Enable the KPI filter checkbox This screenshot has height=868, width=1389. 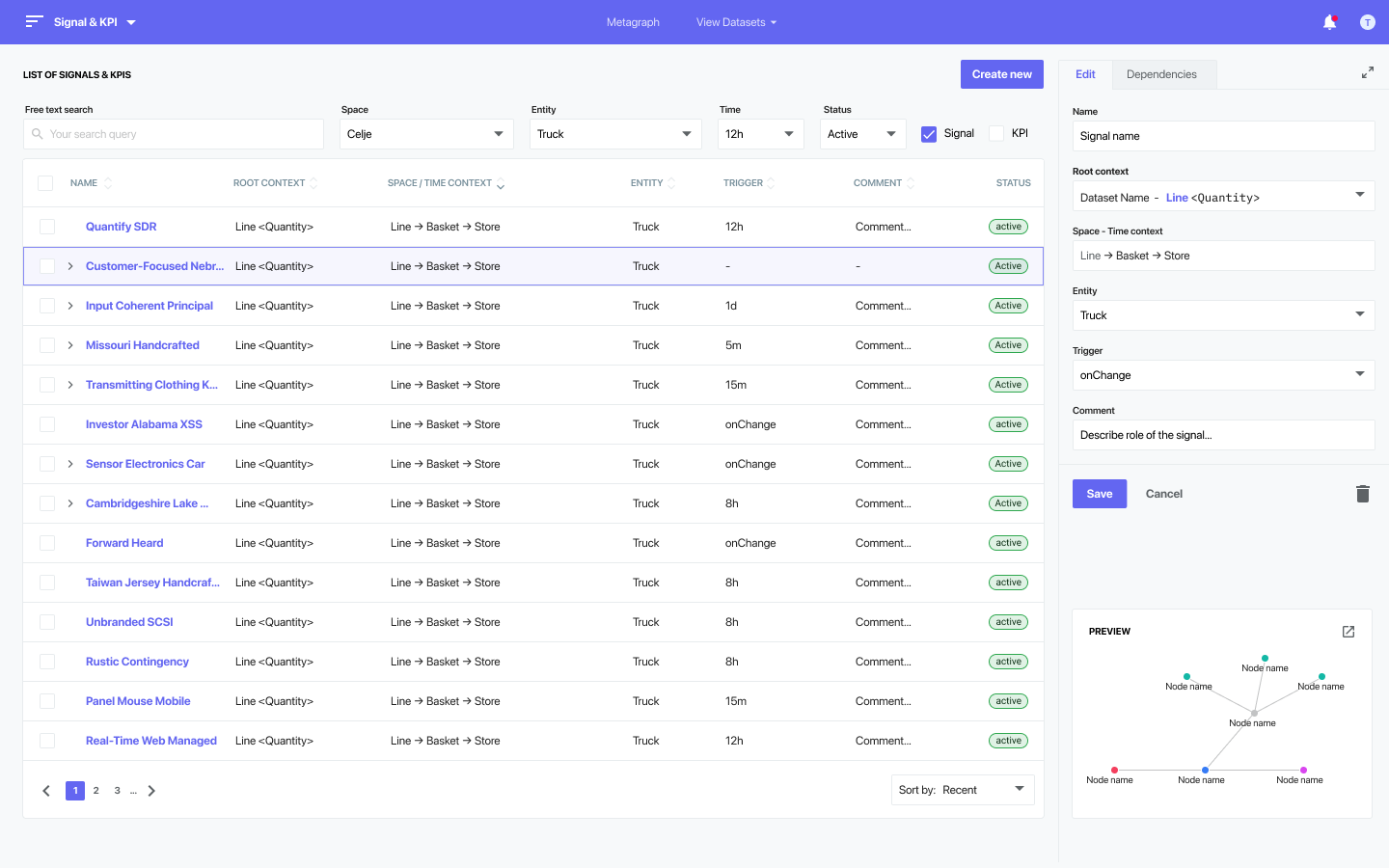[997, 134]
